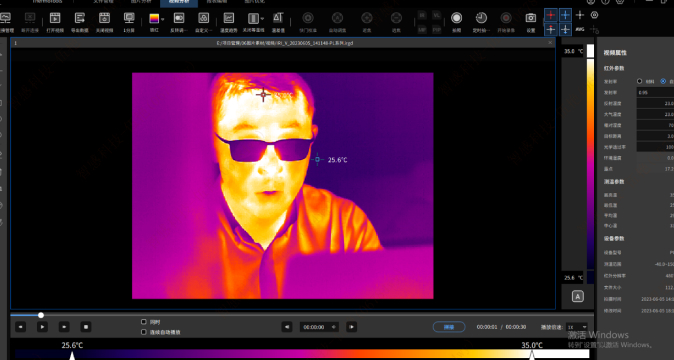
Task: Click the play button in playback controls
Action: pos(42,327)
